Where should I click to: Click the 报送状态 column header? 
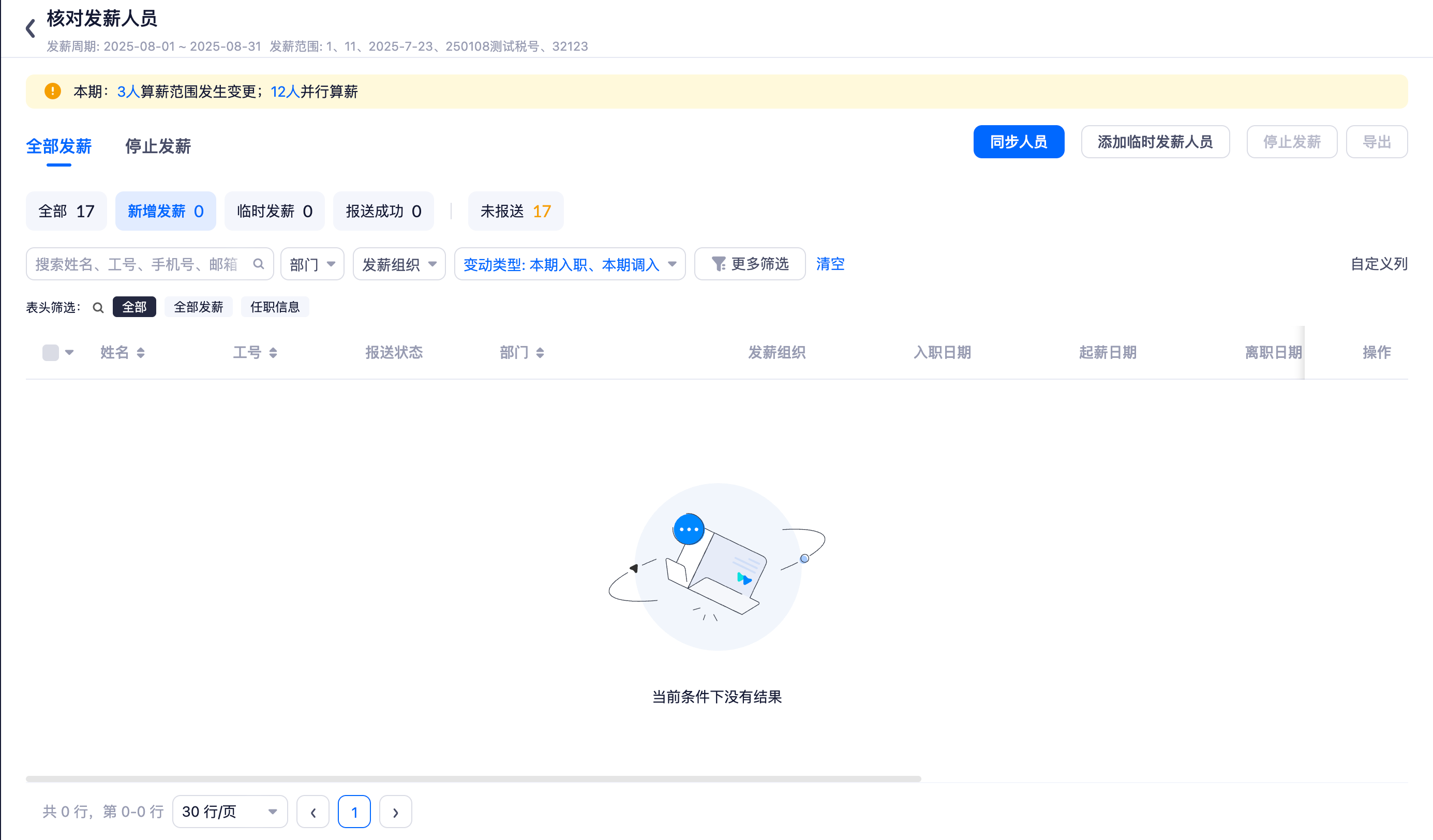pyautogui.click(x=394, y=353)
